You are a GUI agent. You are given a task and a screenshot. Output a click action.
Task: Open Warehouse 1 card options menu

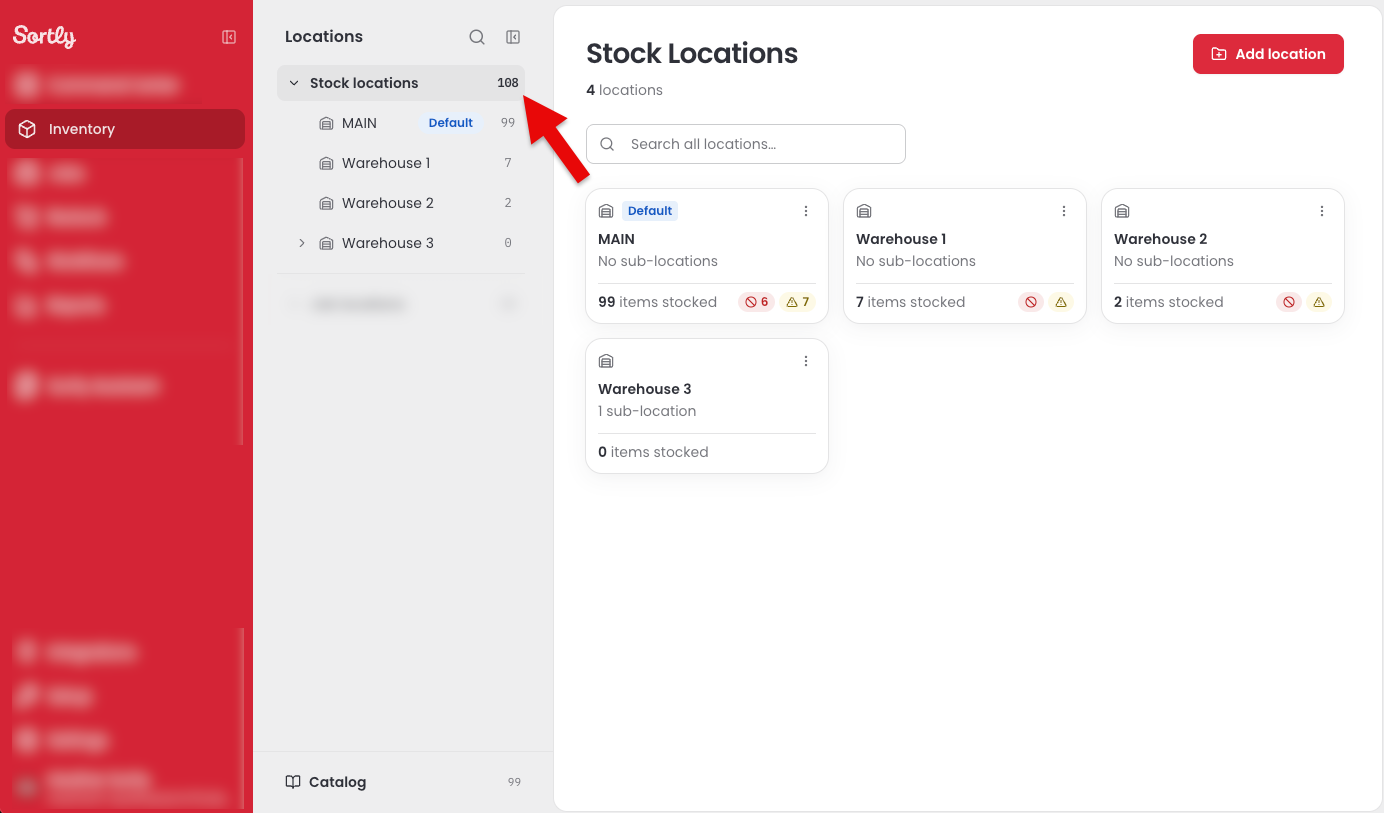pos(1064,211)
